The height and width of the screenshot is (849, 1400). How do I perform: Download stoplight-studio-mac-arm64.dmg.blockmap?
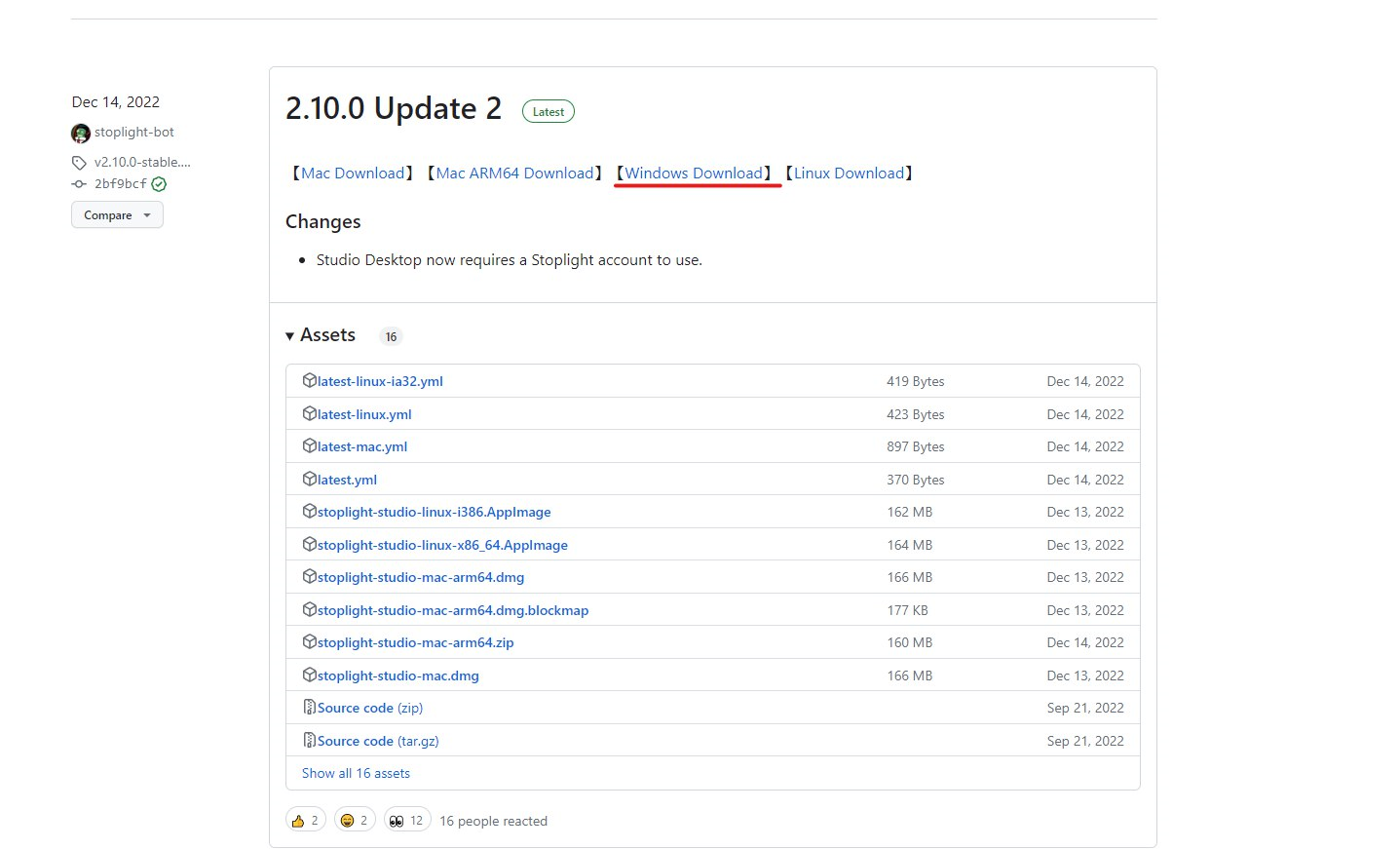click(453, 610)
